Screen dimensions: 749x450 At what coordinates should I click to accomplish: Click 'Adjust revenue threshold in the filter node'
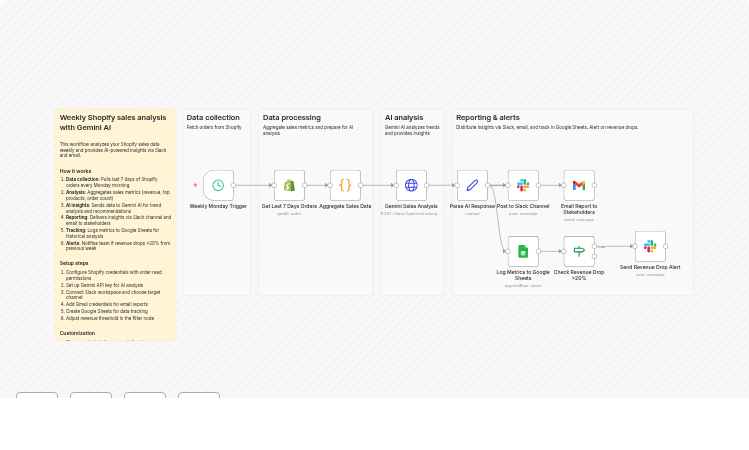[x=110, y=318]
